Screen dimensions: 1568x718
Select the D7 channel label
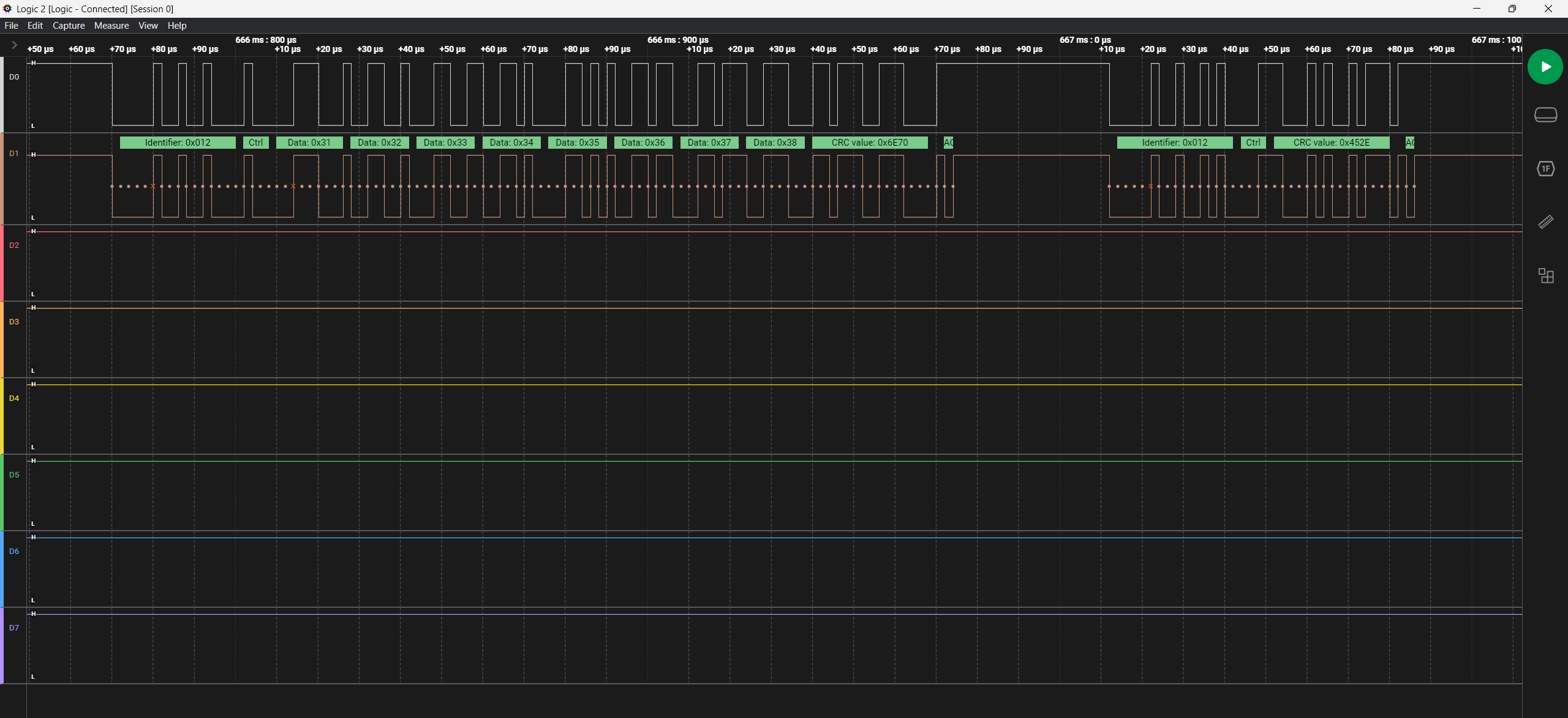pos(14,628)
